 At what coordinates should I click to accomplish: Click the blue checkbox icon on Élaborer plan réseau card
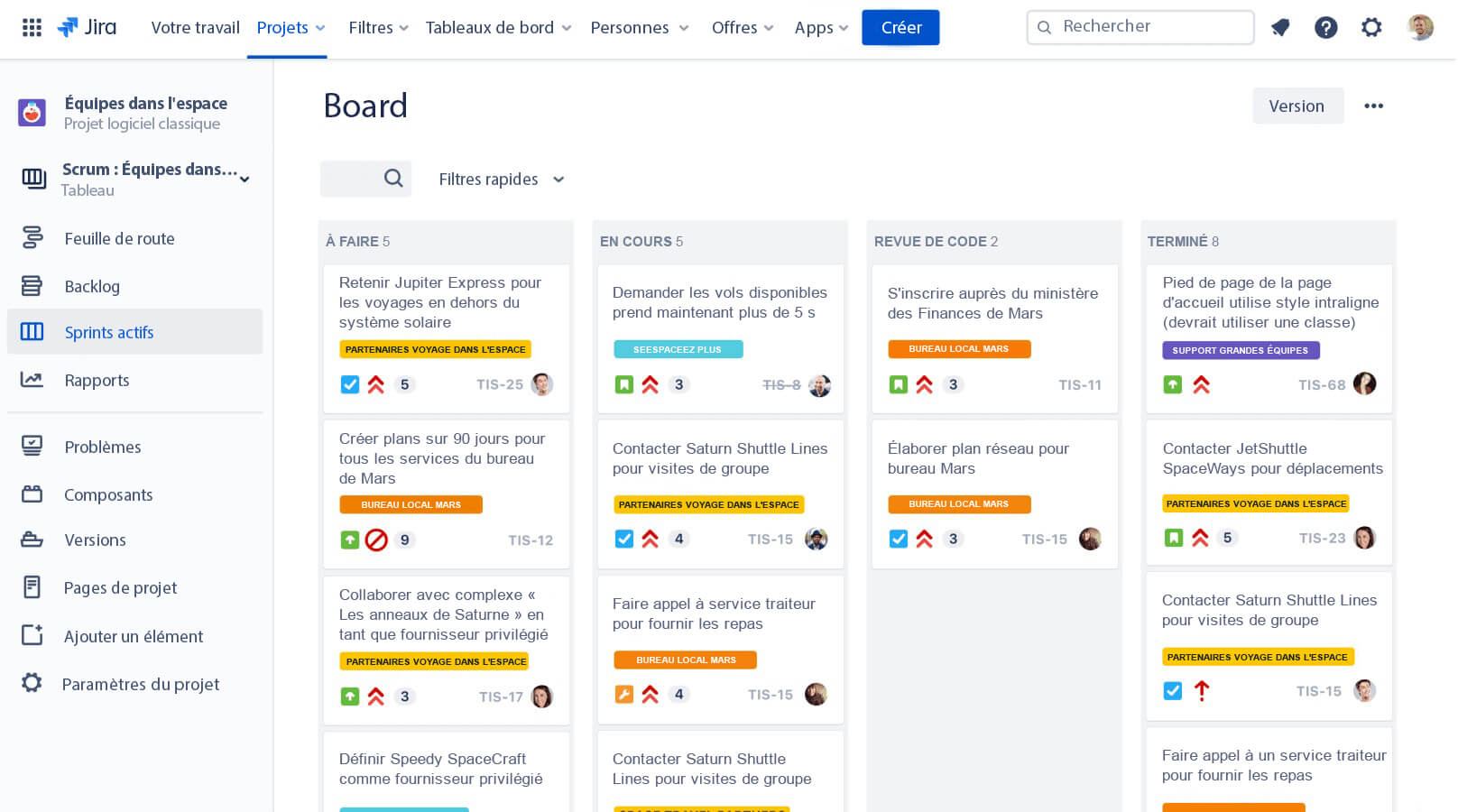point(898,539)
